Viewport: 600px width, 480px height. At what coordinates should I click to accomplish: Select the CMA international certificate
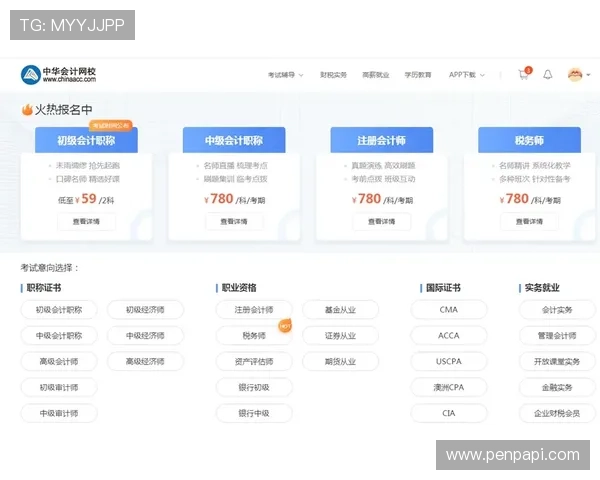(449, 310)
